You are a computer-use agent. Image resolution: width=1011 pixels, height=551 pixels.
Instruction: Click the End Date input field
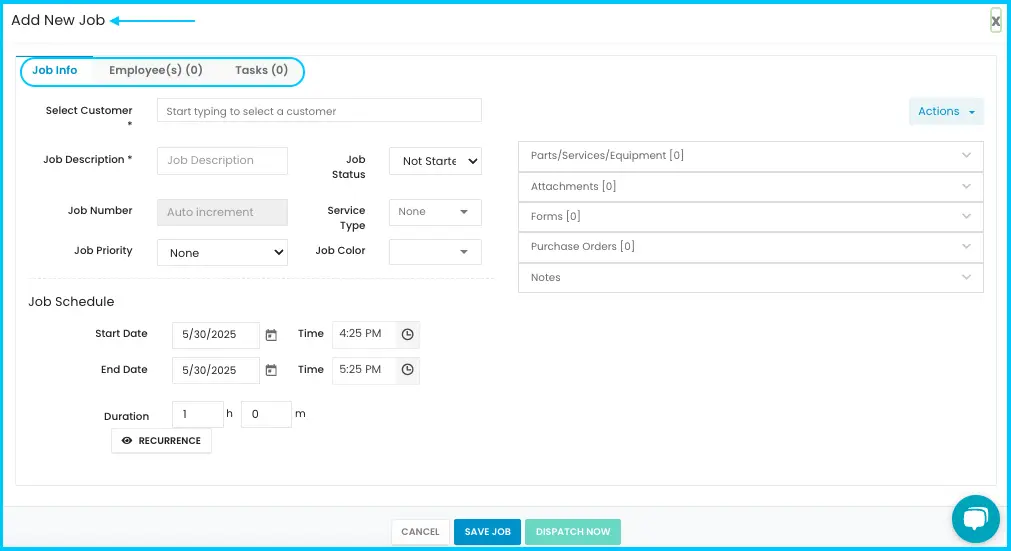pyautogui.click(x=216, y=371)
